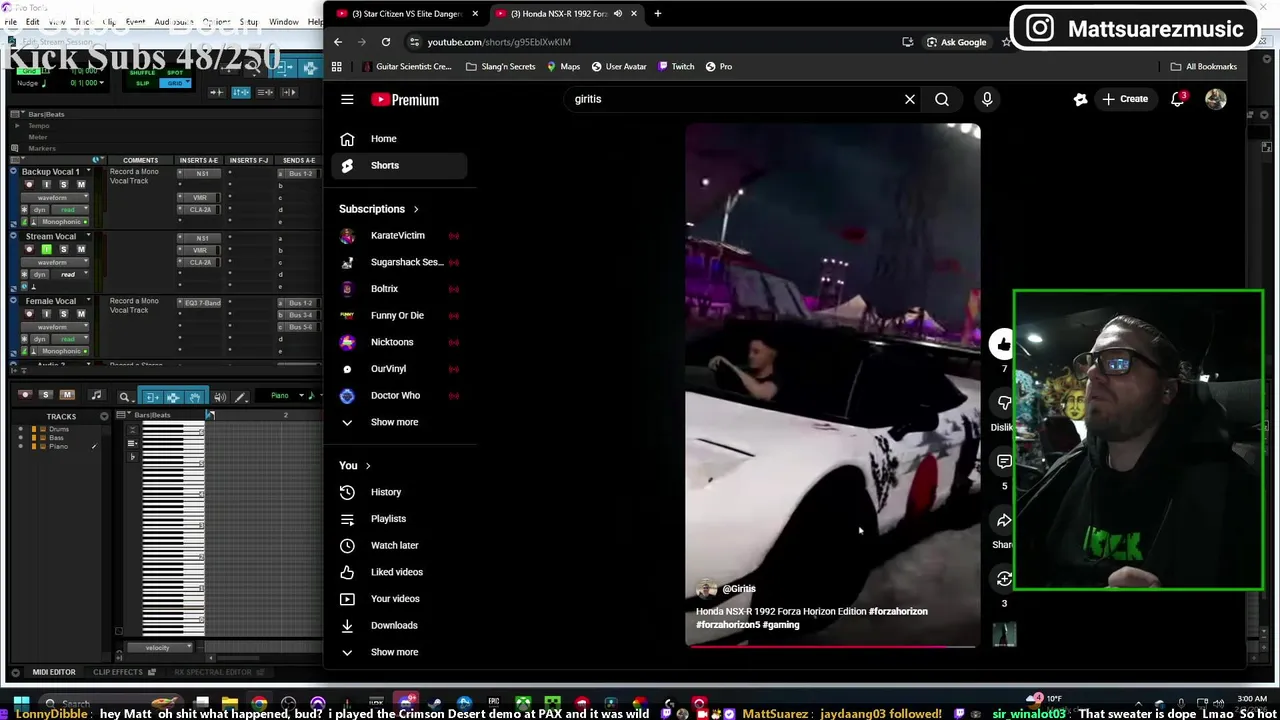Solo the Backup Vocal 1 track
Image resolution: width=1280 pixels, height=720 pixels.
pos(64,185)
